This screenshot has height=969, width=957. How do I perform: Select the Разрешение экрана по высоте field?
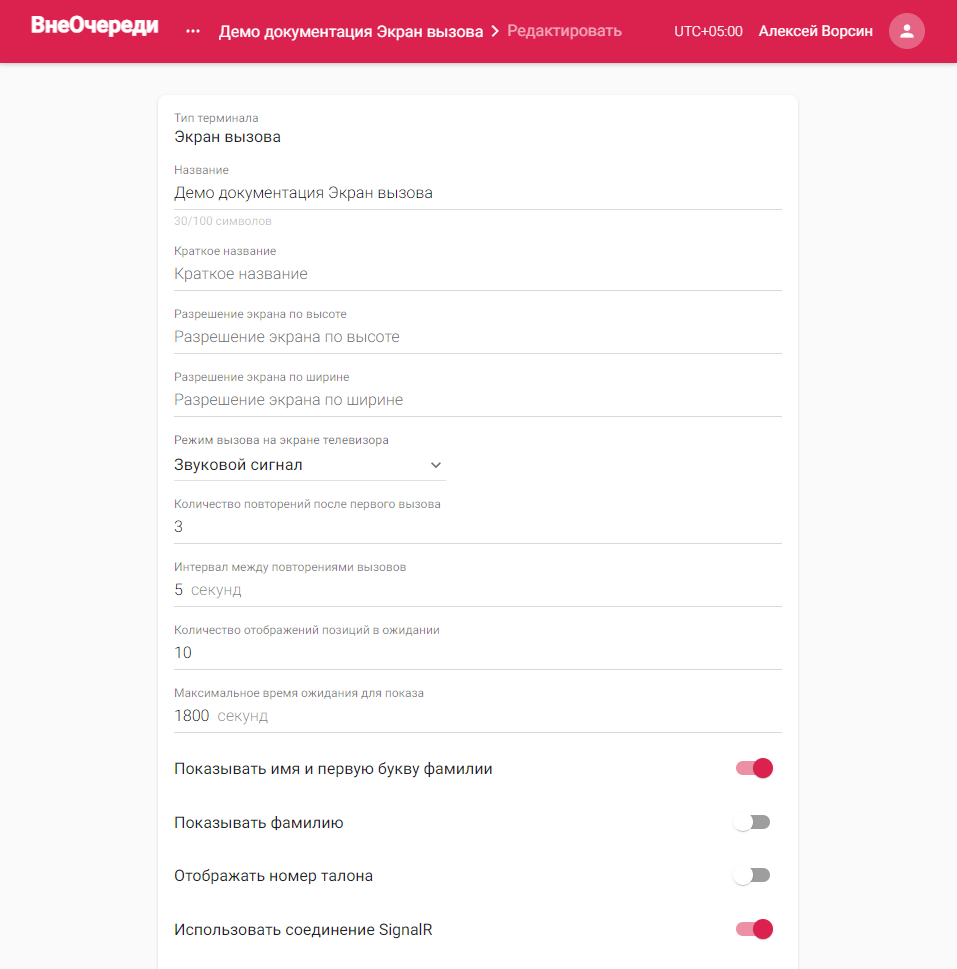tap(478, 337)
